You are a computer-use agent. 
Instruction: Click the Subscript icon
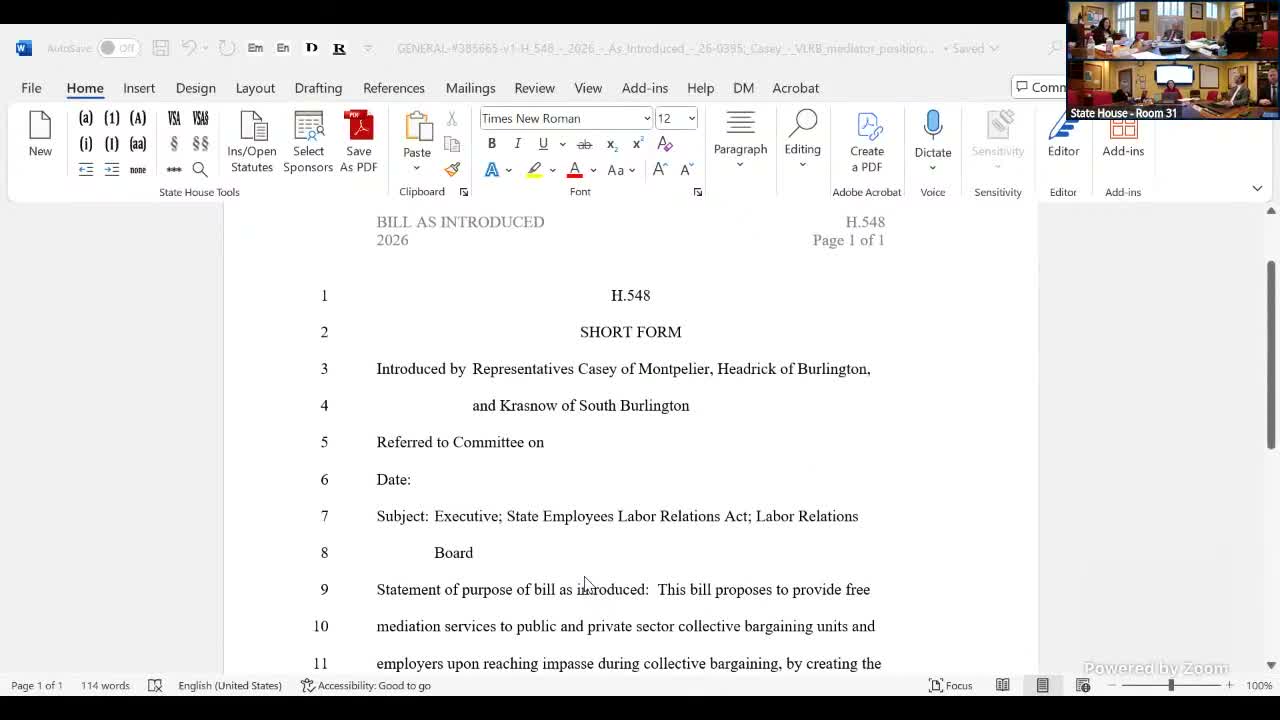(x=611, y=144)
